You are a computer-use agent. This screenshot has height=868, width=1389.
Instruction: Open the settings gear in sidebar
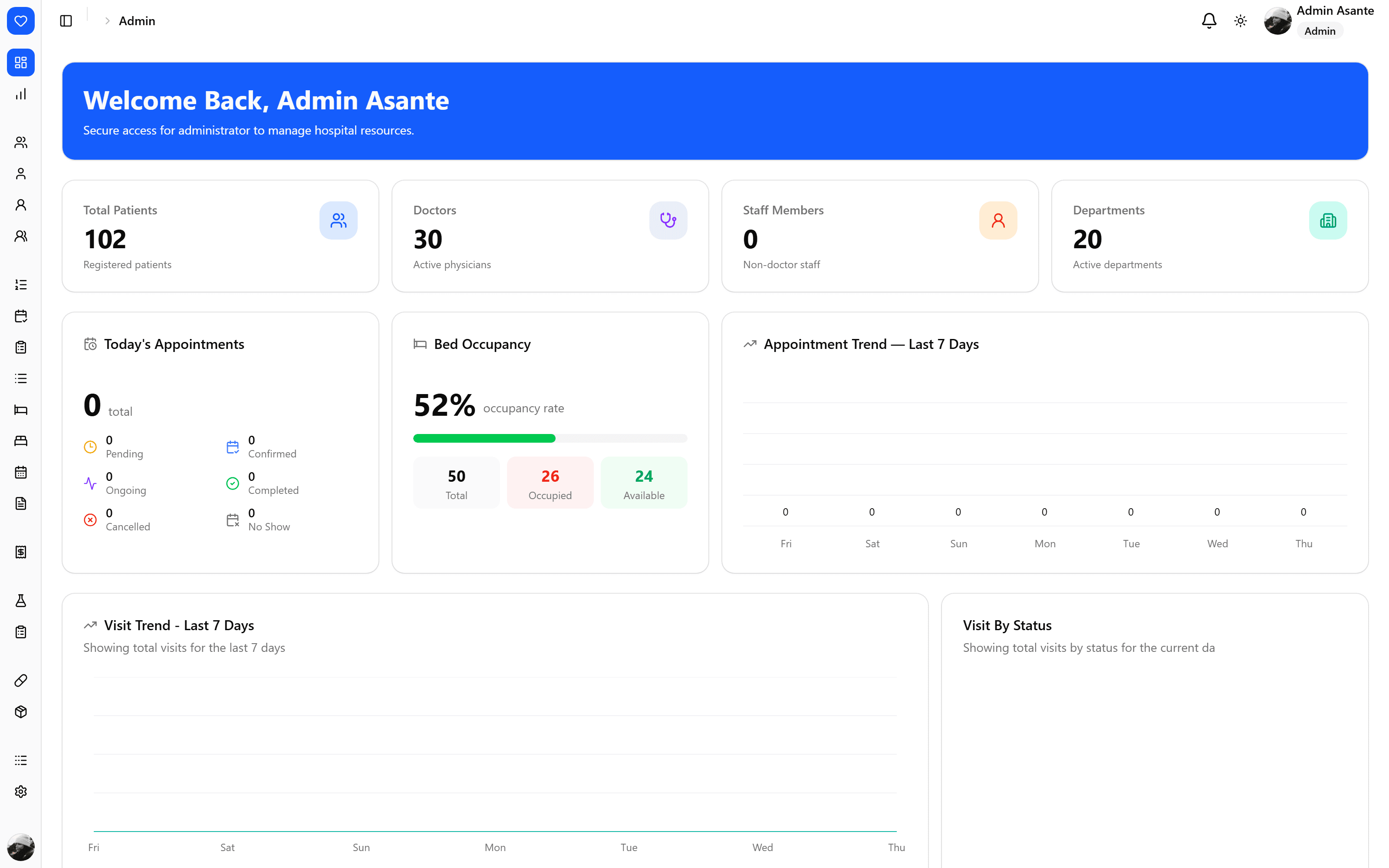point(21,792)
